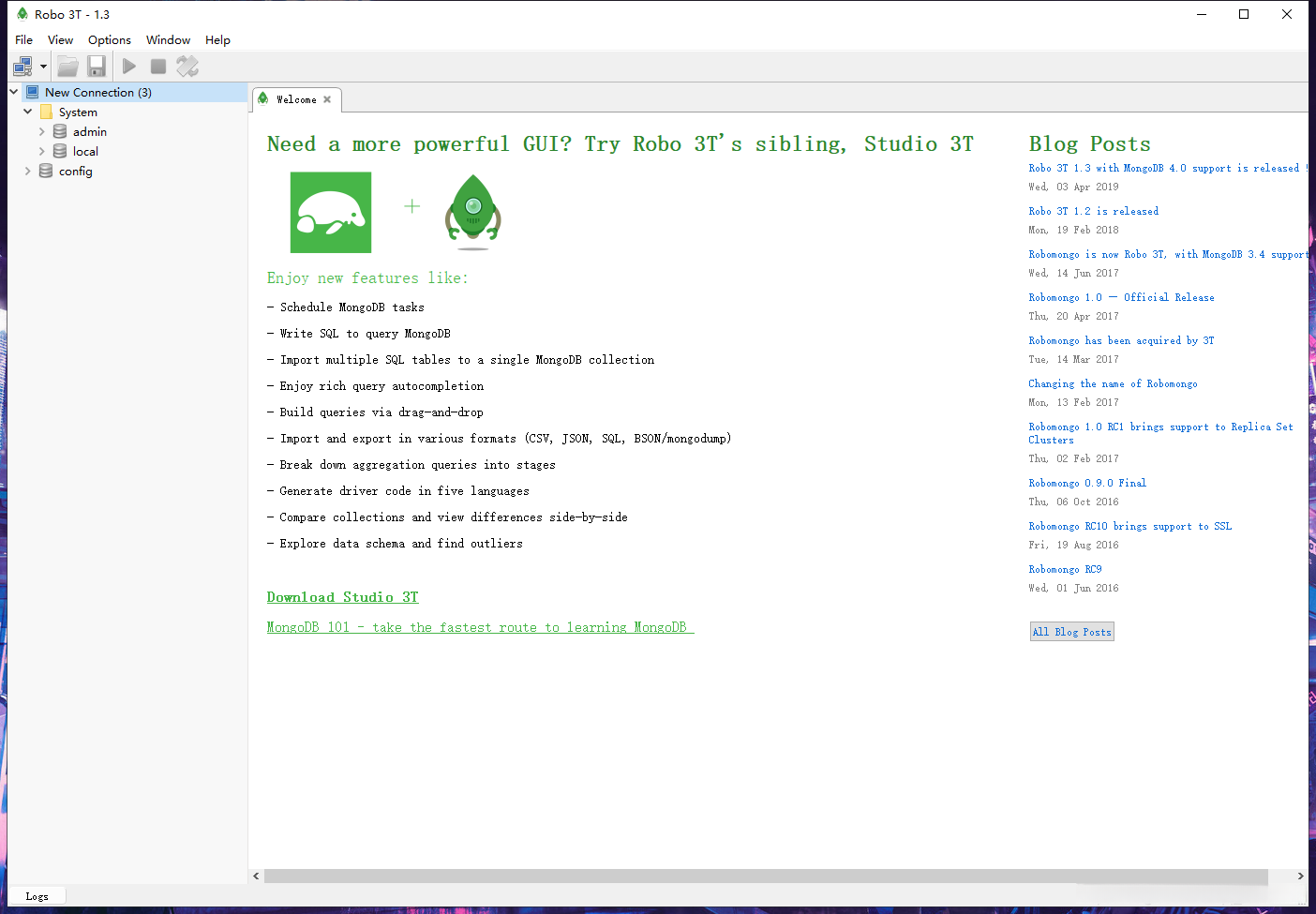Click the Robo 3T rocket robot logo
1316x914 pixels.
click(473, 212)
